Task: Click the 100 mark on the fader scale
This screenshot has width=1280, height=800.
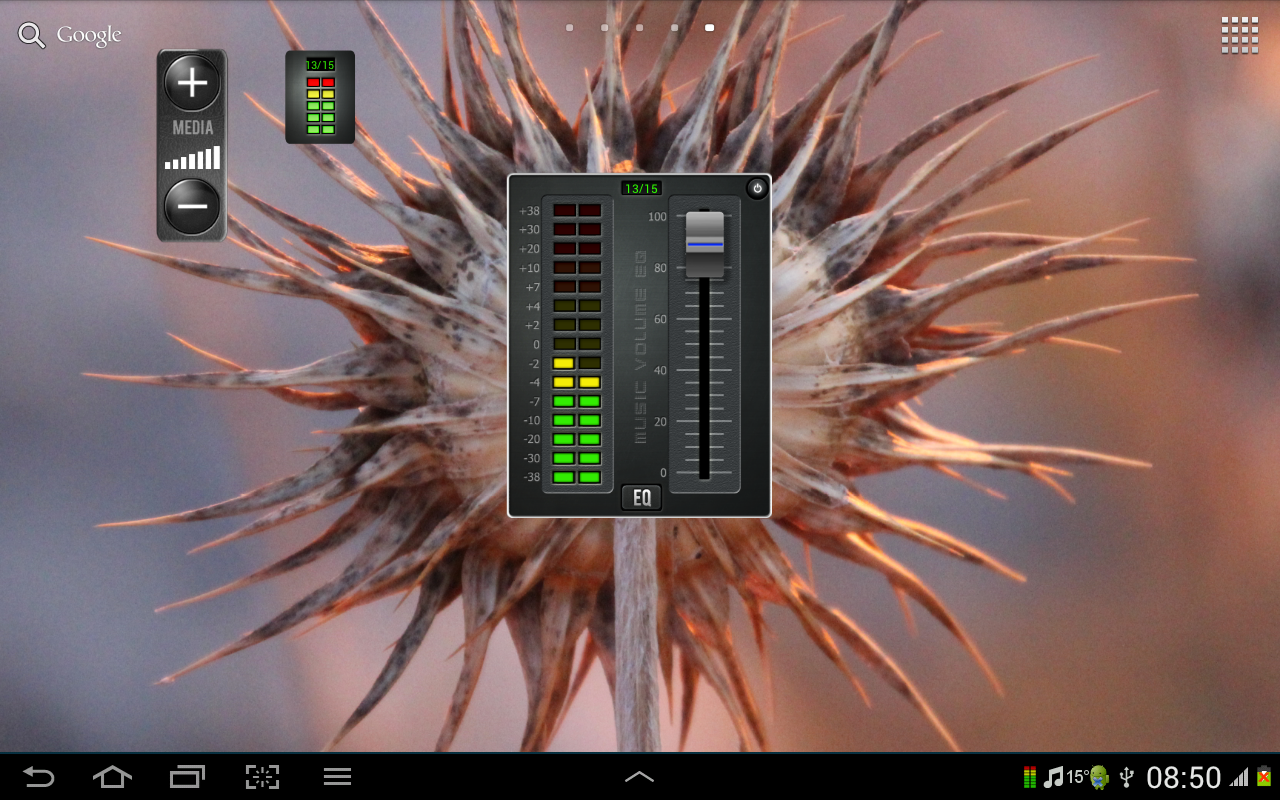Action: point(657,217)
